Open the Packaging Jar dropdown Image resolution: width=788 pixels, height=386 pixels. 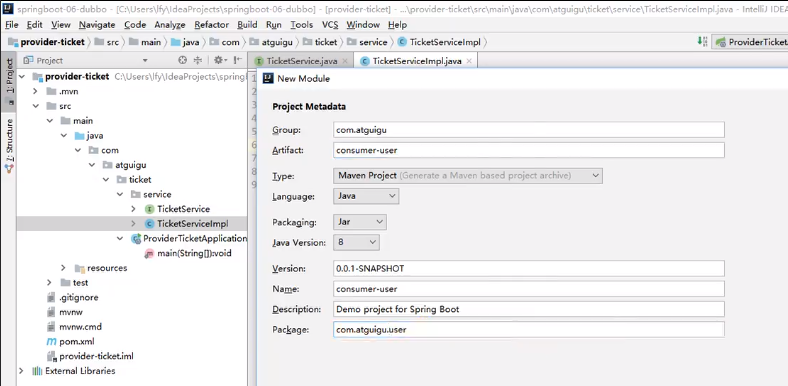[x=360, y=222]
